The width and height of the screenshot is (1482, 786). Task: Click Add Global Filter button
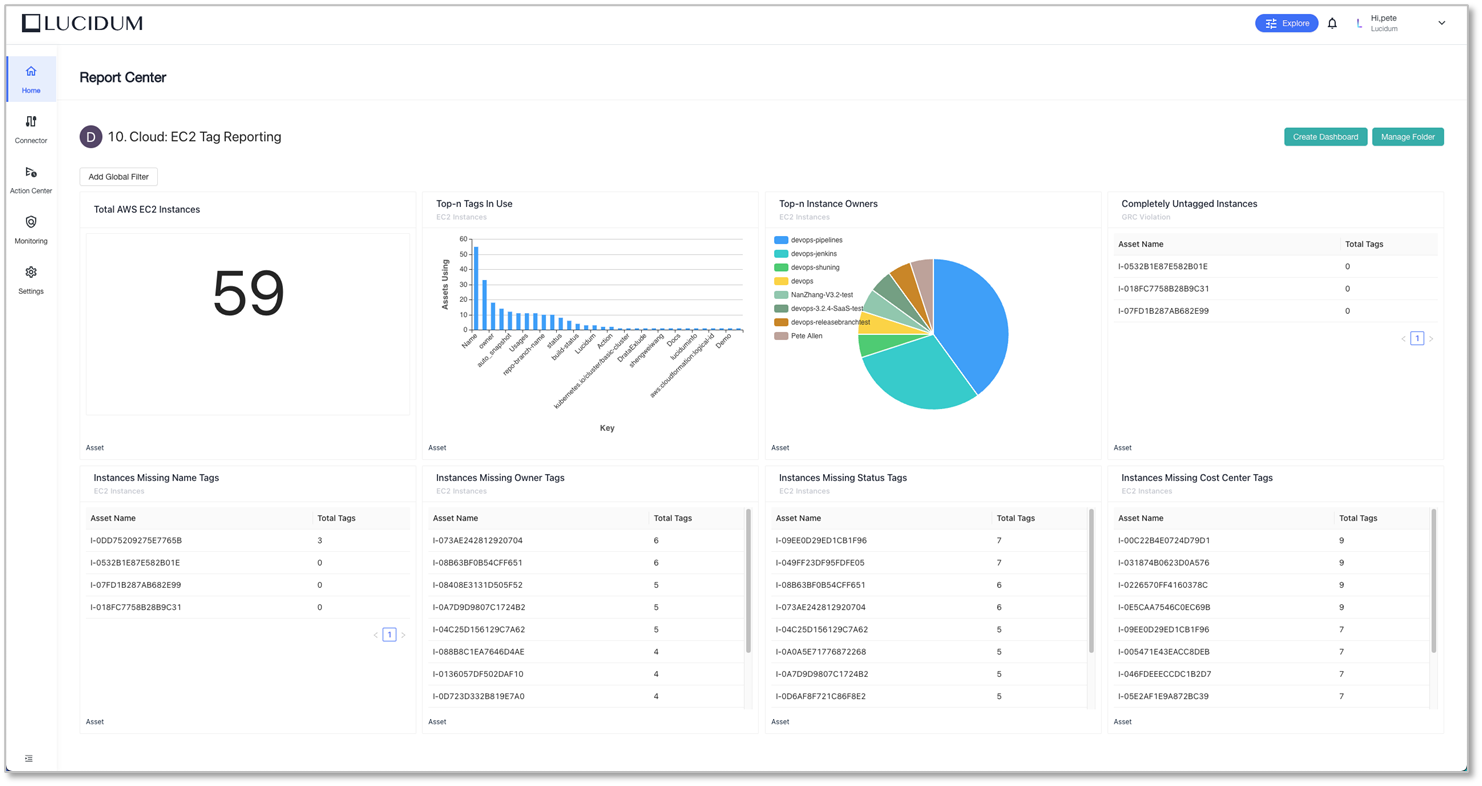point(118,177)
